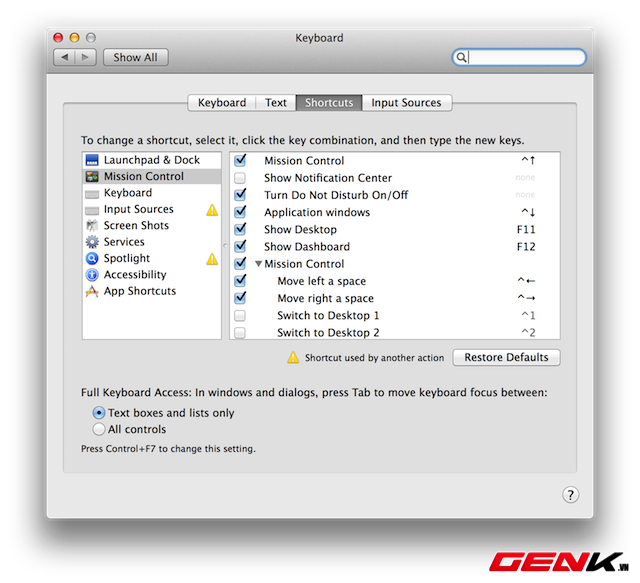Switch to the Text tab
The height and width of the screenshot is (583, 640).
tap(276, 102)
